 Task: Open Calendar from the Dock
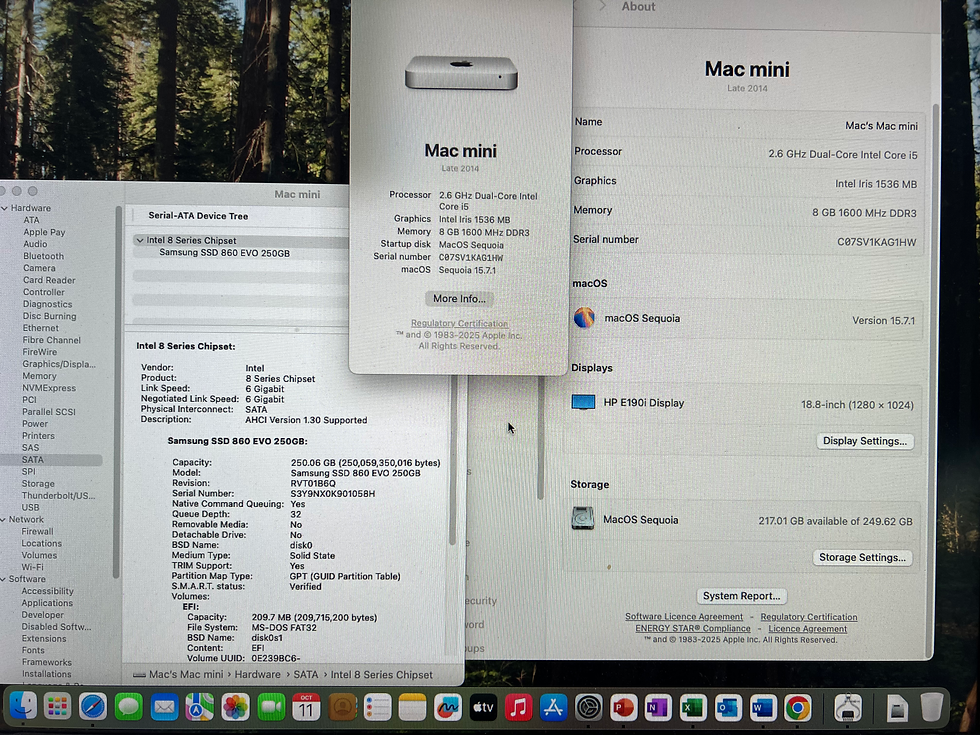point(306,707)
